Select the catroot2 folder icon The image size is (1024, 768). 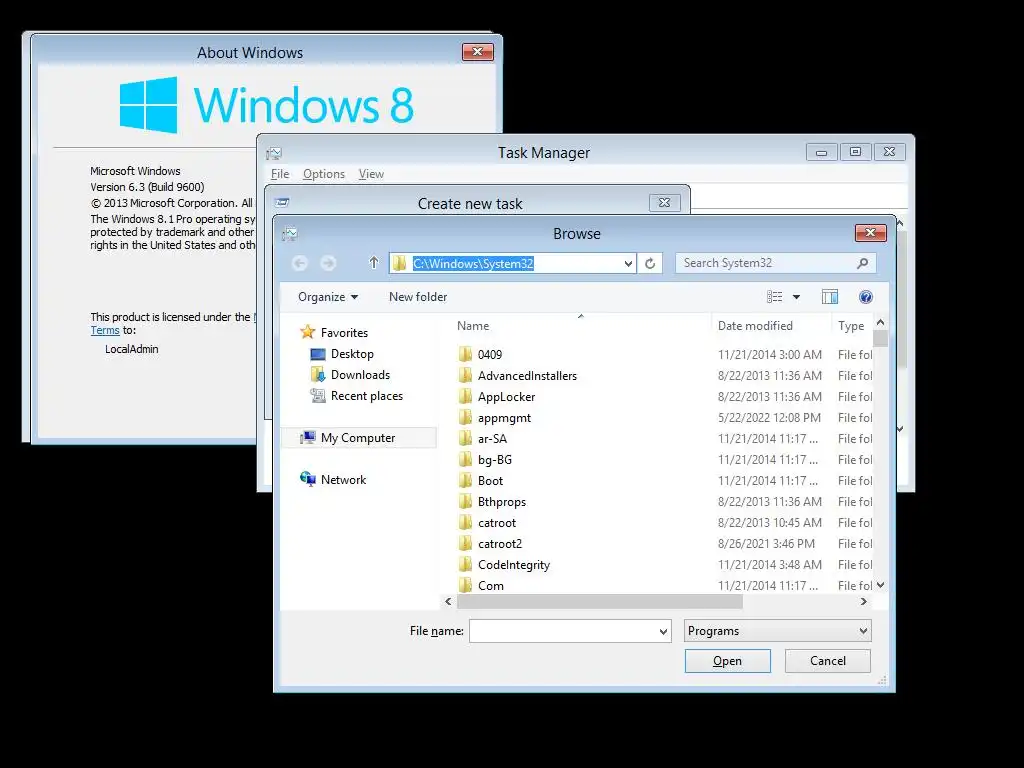pyautogui.click(x=465, y=543)
